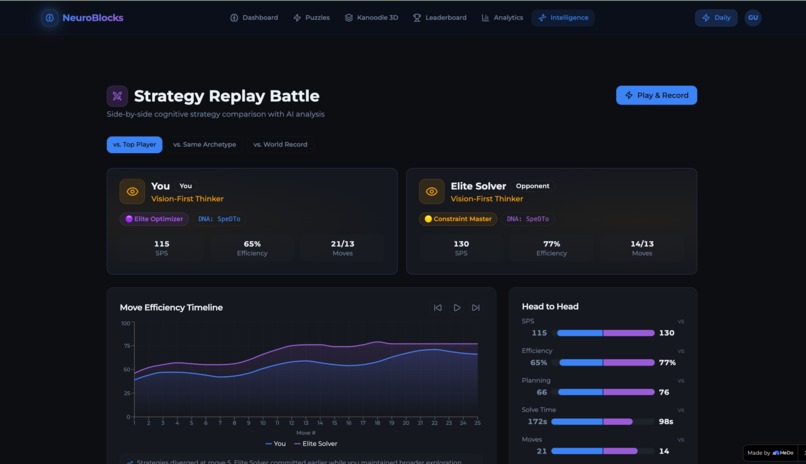Viewport: 806px width, 464px height.
Task: Click the 130 SPS stat on Elite Solver card
Action: 461,248
